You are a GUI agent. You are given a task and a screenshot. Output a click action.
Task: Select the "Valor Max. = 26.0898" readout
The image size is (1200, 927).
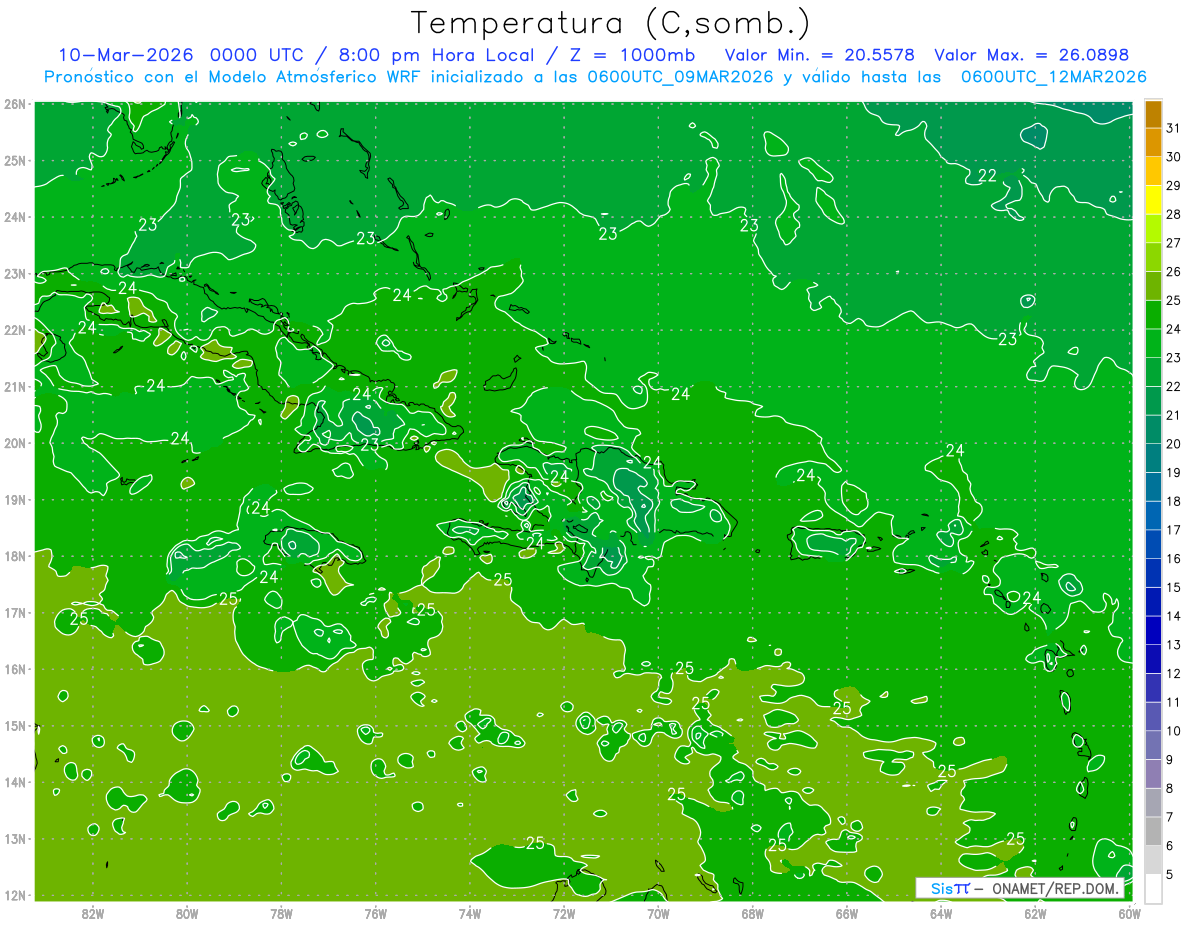pyautogui.click(x=1032, y=55)
